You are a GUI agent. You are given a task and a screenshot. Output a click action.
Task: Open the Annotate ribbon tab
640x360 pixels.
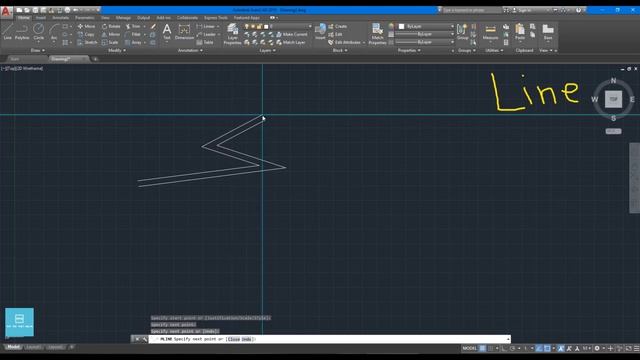(60, 18)
